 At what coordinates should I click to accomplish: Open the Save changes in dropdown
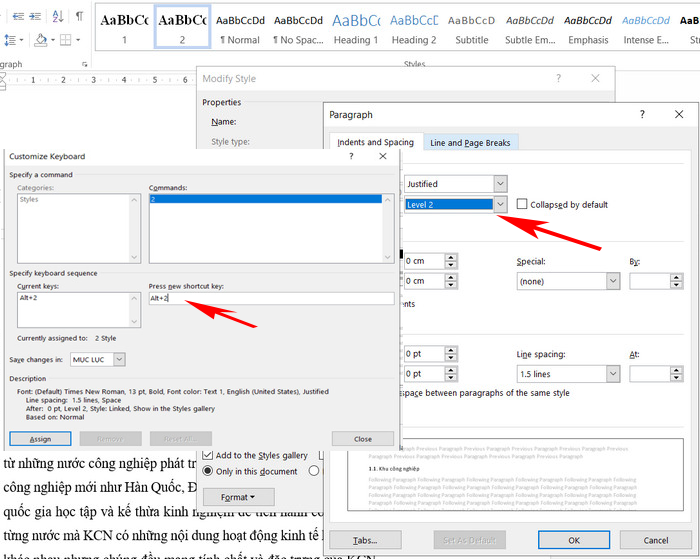(119, 359)
